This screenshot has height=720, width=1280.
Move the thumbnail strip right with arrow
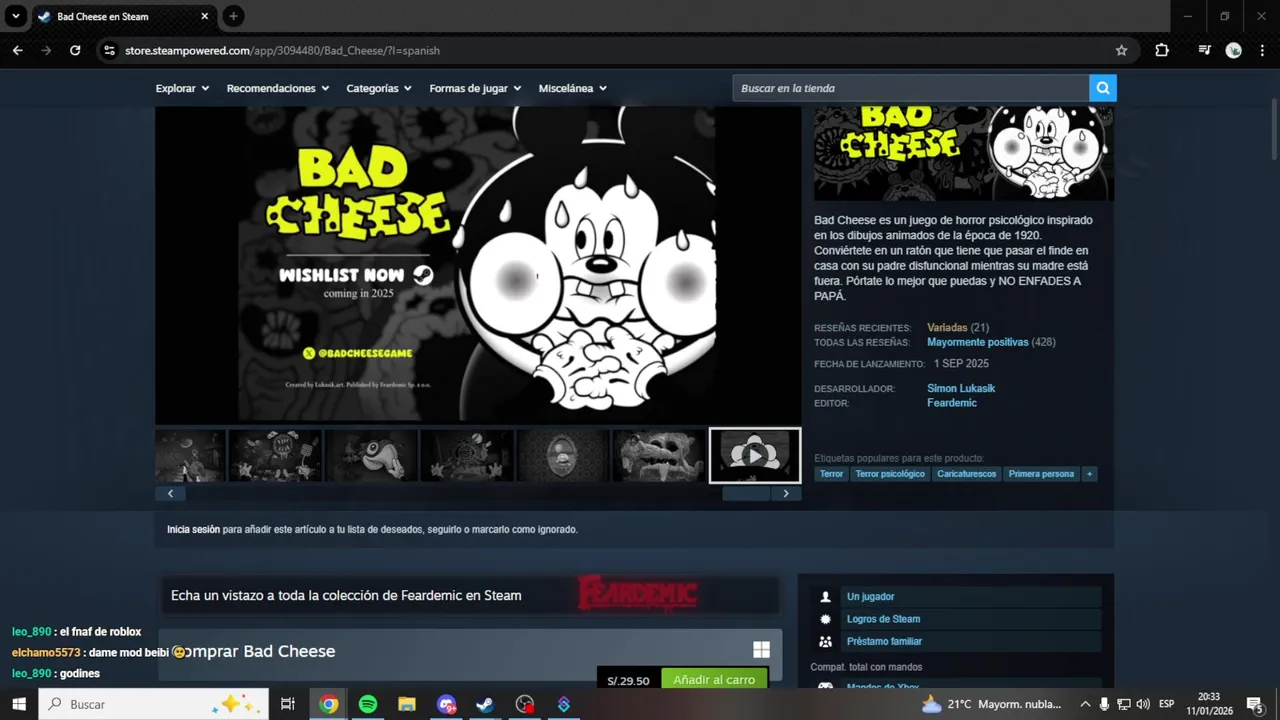[x=786, y=493]
